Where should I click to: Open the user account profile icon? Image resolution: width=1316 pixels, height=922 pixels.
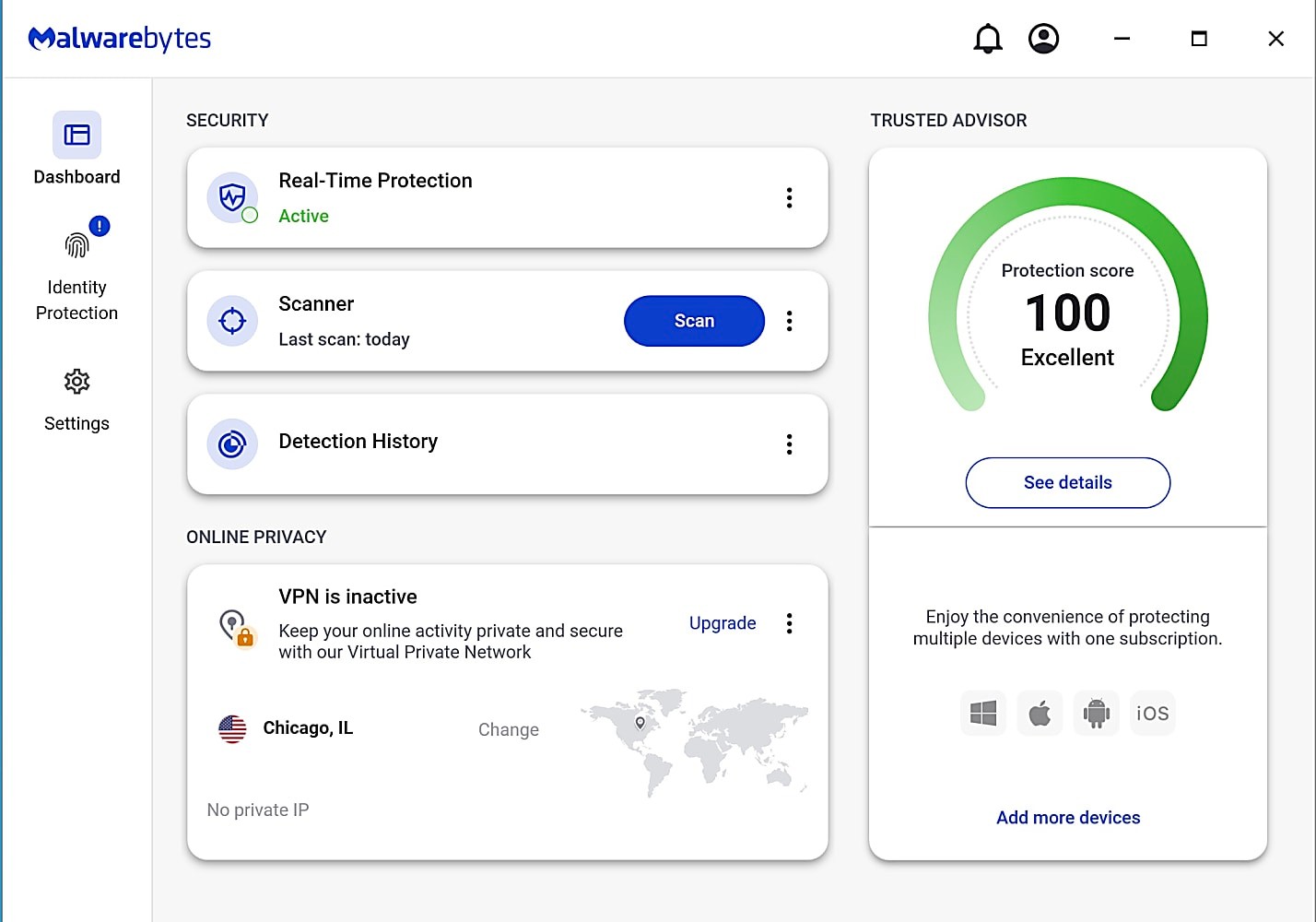[x=1043, y=39]
